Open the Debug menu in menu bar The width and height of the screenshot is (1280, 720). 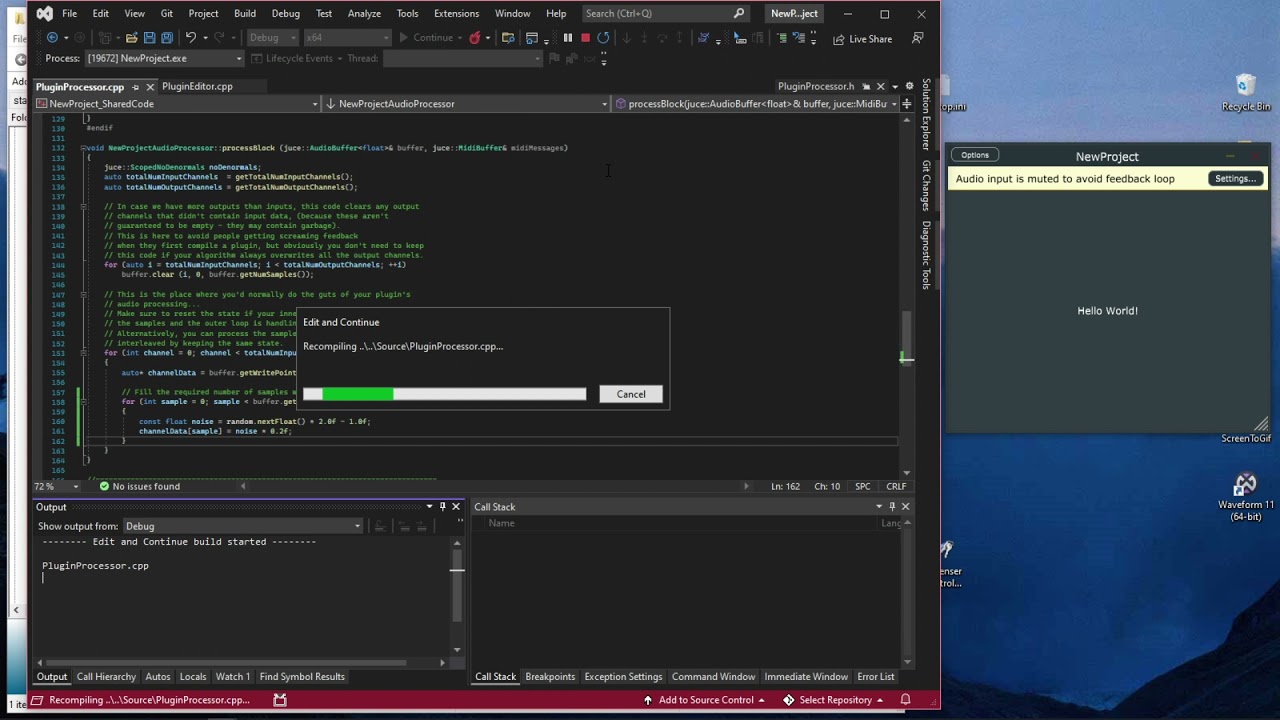tap(285, 13)
